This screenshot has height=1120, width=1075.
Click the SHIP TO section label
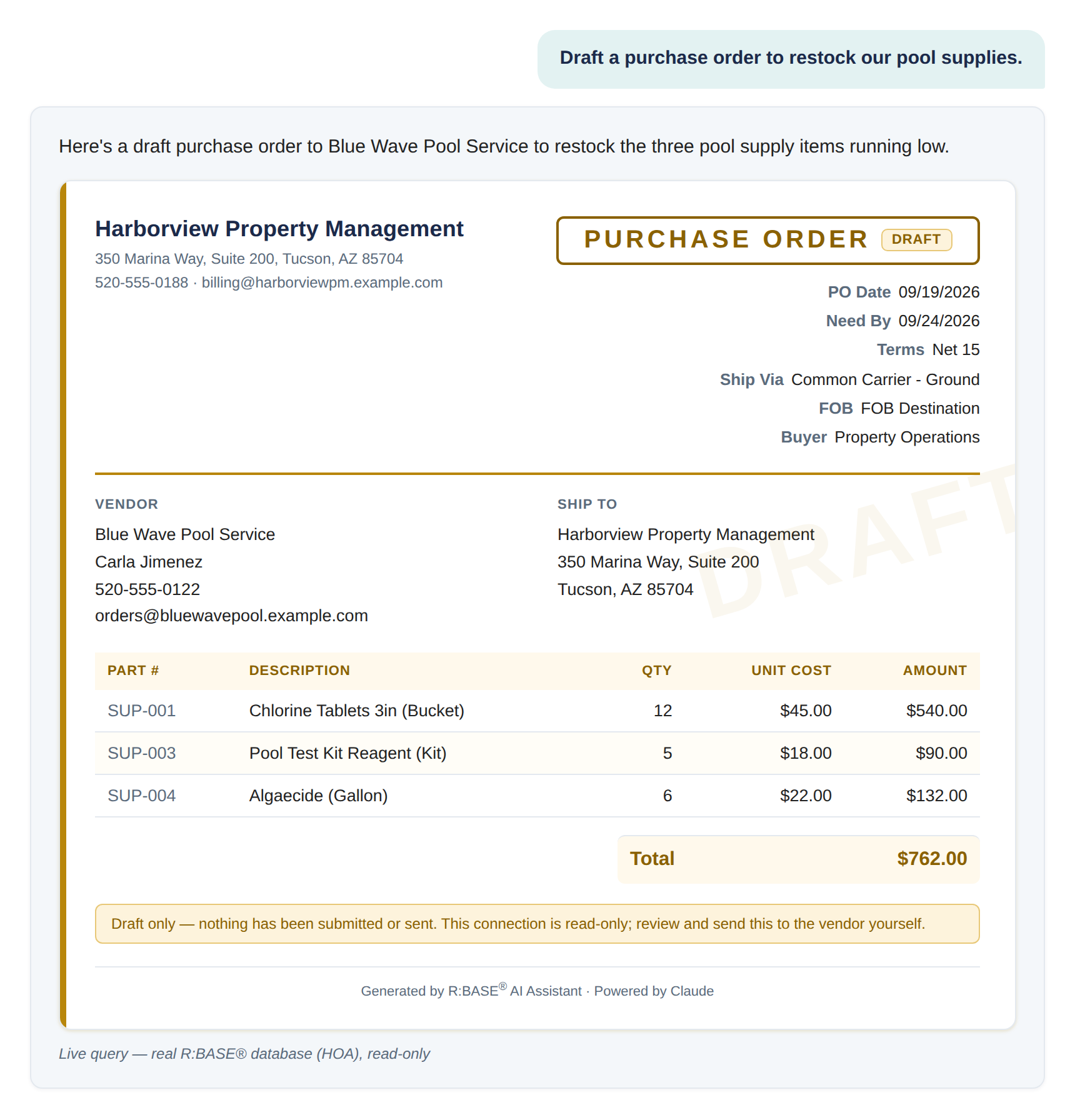coord(587,504)
